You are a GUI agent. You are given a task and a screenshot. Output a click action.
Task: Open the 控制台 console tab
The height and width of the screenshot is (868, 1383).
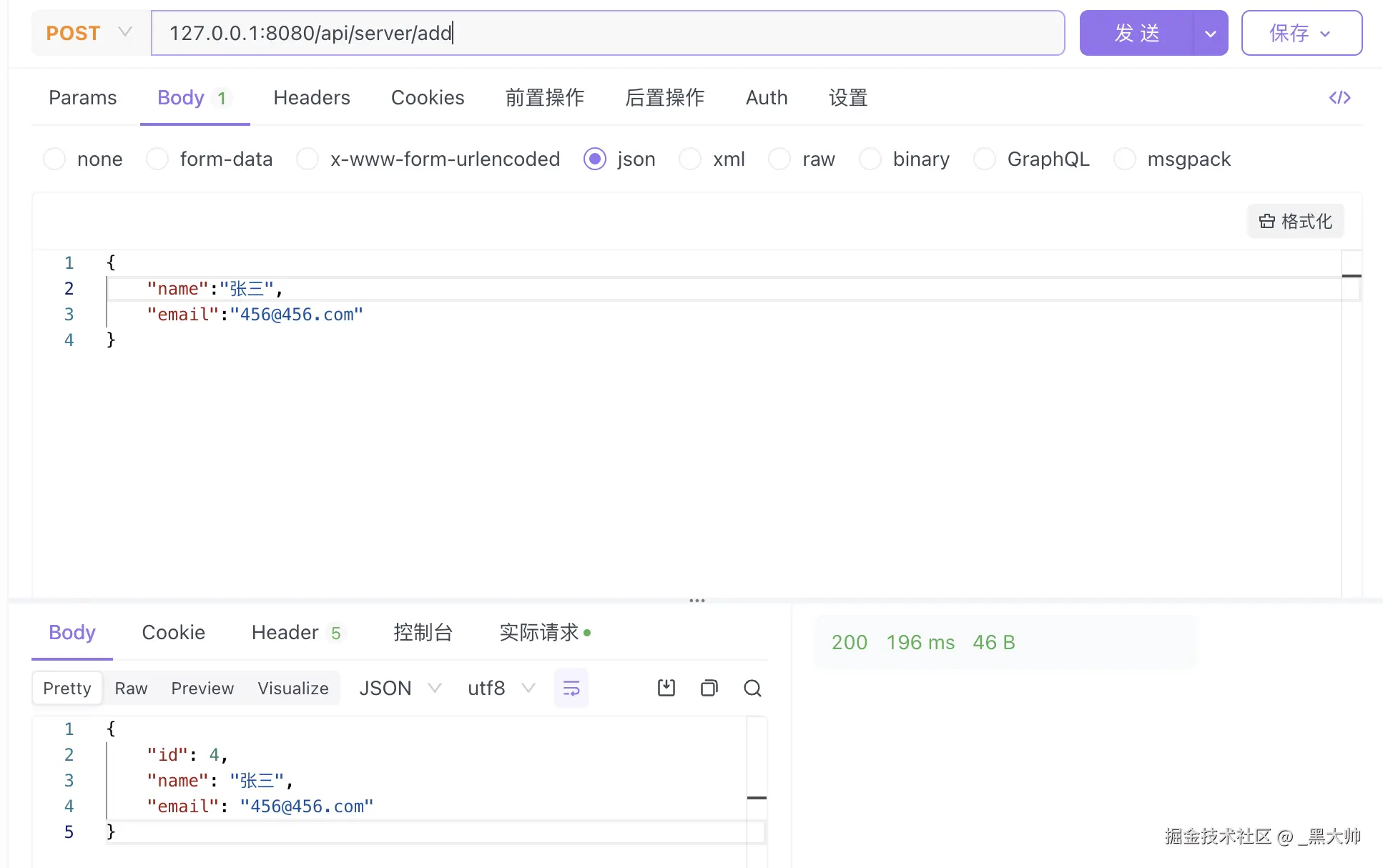coord(423,632)
